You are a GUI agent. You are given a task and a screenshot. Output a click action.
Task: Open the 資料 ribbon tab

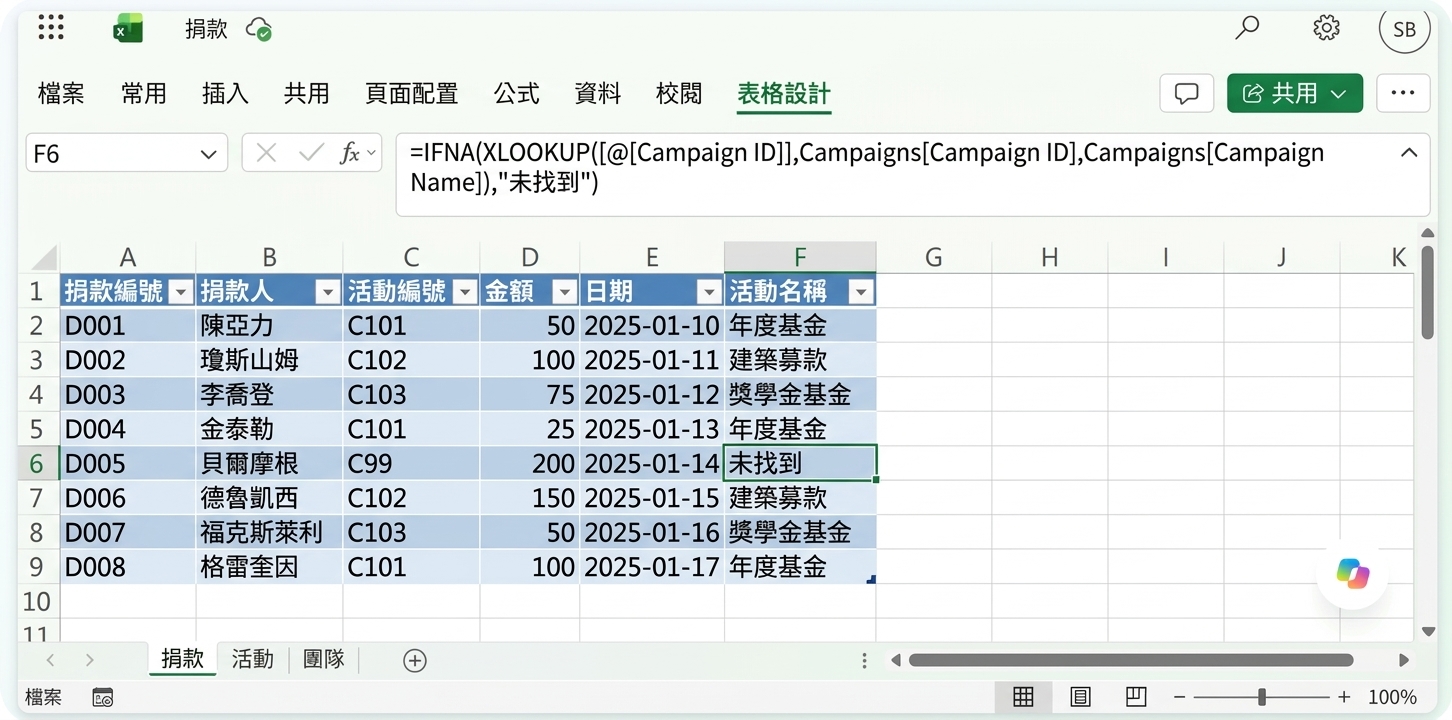[598, 94]
